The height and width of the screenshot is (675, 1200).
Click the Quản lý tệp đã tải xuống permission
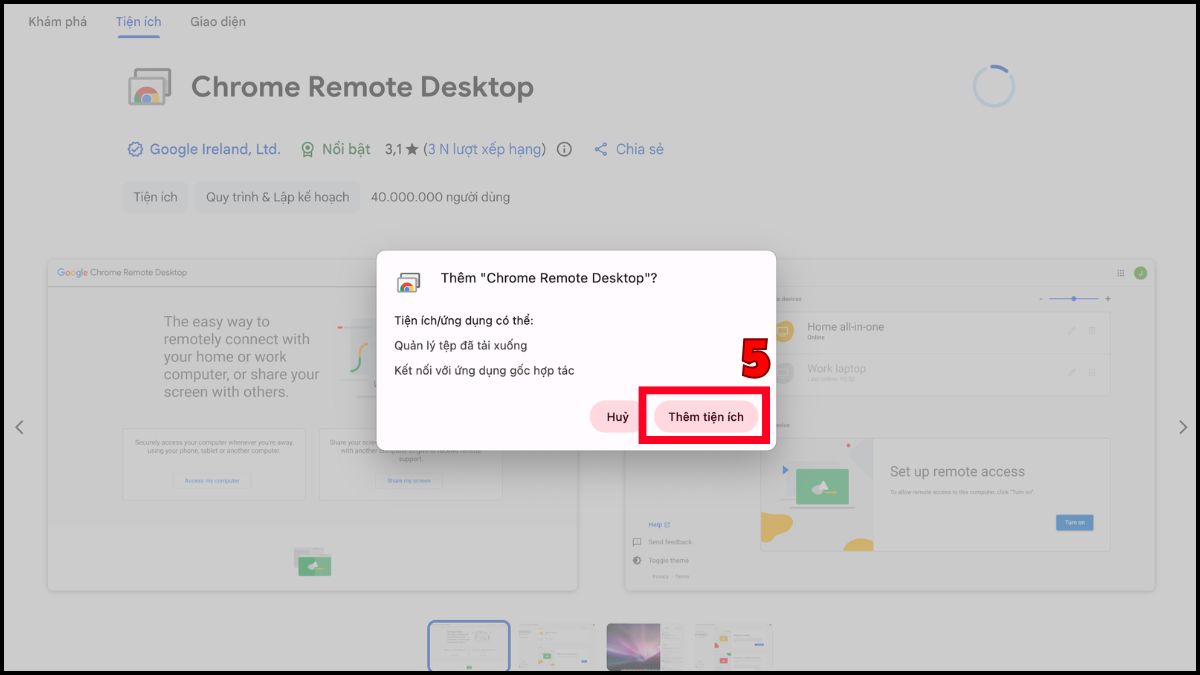tap(461, 345)
